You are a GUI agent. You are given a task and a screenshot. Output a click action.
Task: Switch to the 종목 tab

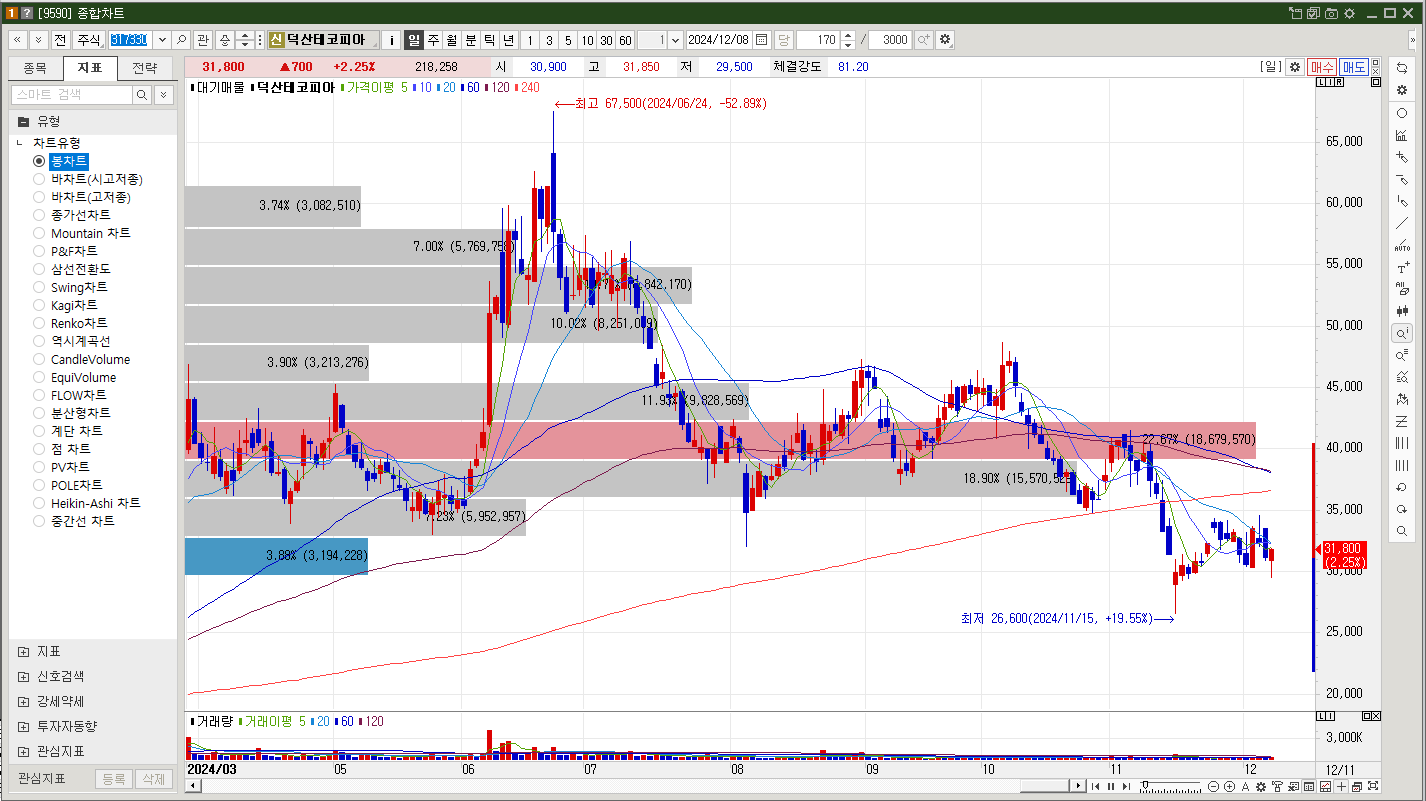pos(35,69)
